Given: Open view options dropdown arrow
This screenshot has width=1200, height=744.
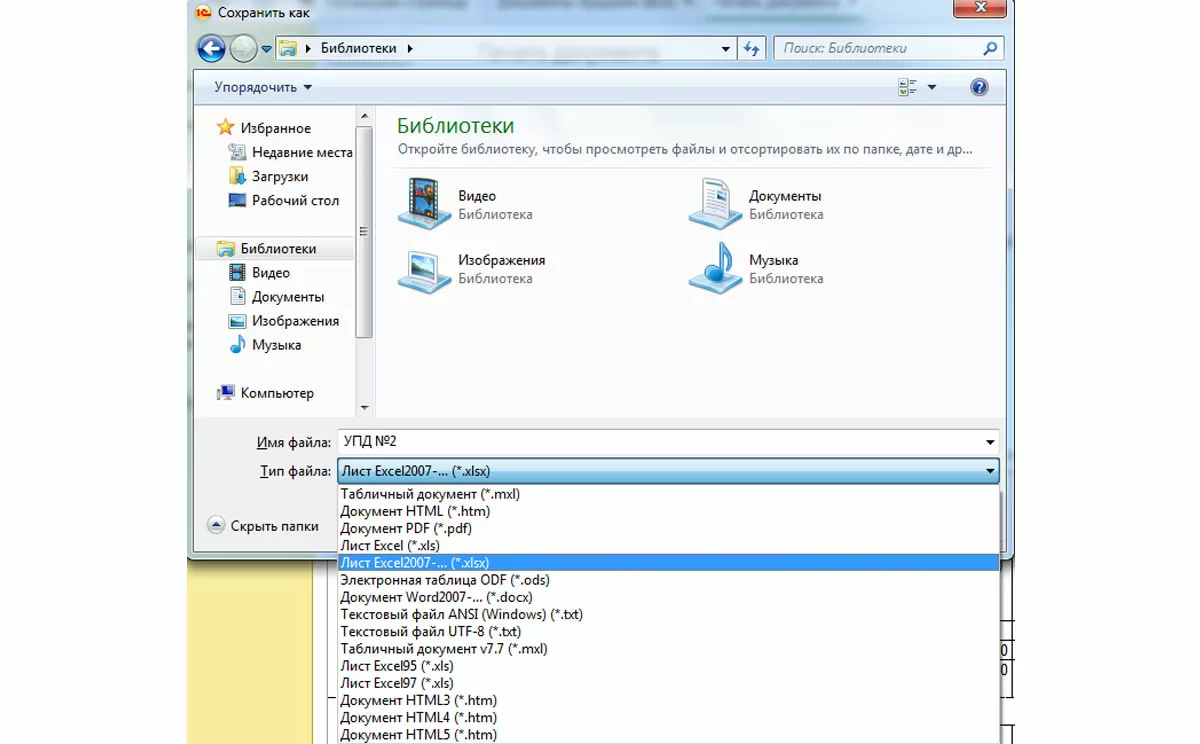Looking at the screenshot, I should (932, 87).
